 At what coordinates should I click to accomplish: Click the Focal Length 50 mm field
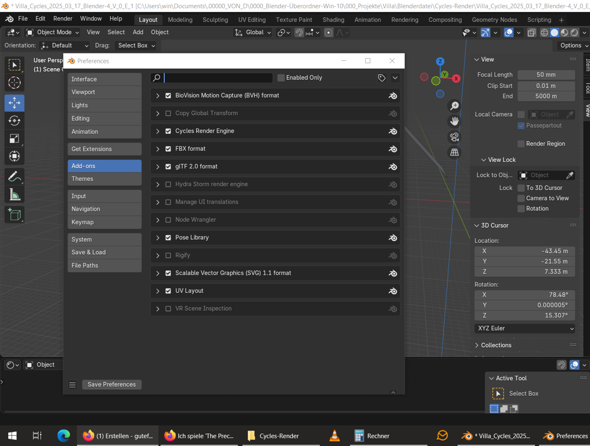pyautogui.click(x=546, y=75)
